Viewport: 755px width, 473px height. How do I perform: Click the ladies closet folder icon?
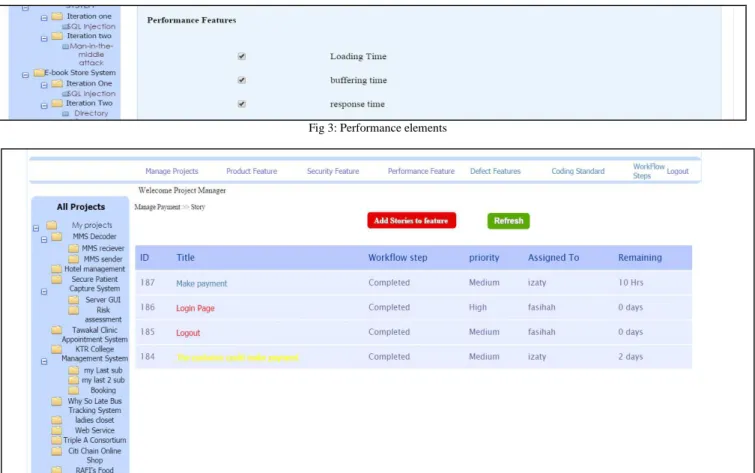pyautogui.click(x=57, y=420)
